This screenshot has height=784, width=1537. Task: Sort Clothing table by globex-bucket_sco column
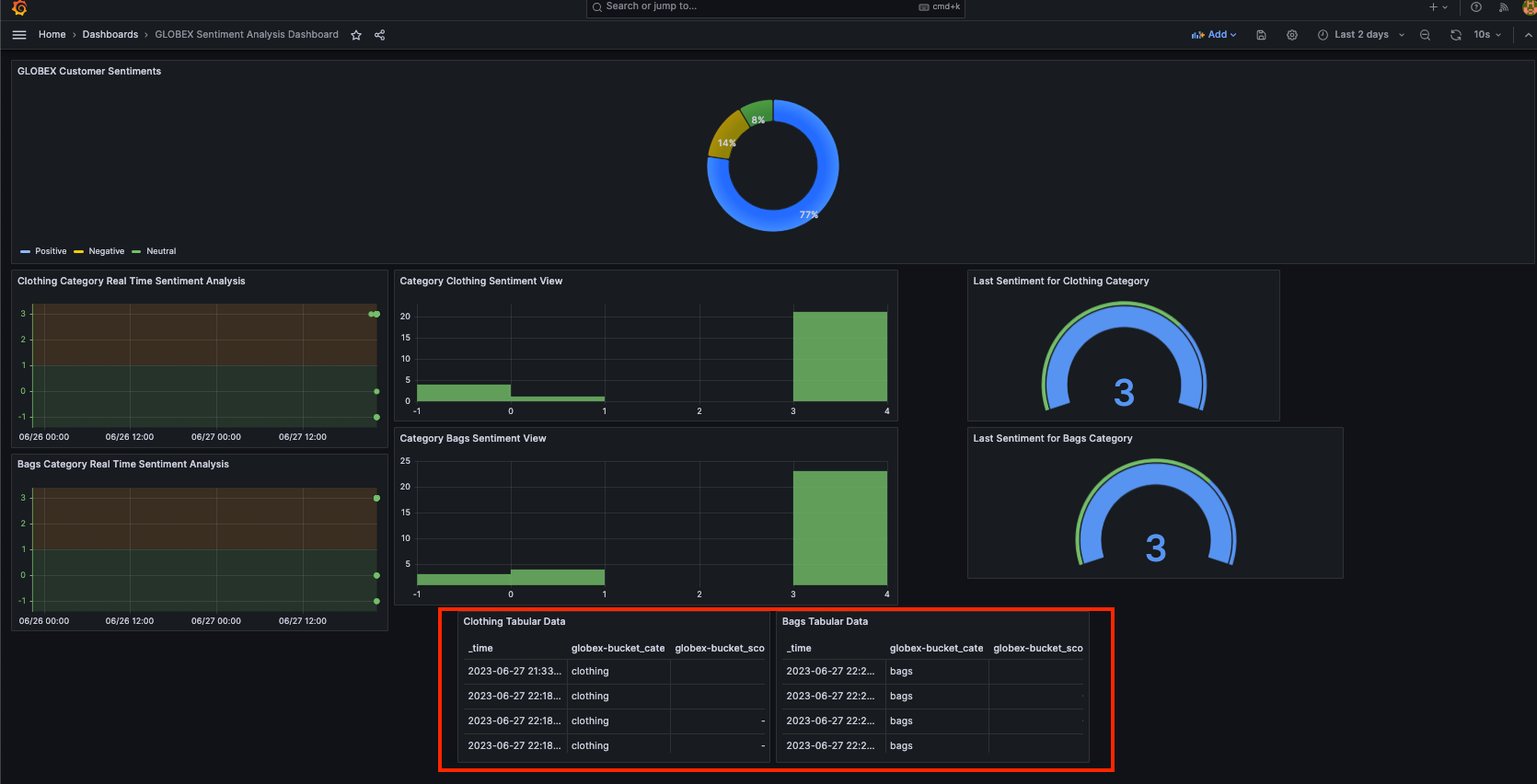720,649
